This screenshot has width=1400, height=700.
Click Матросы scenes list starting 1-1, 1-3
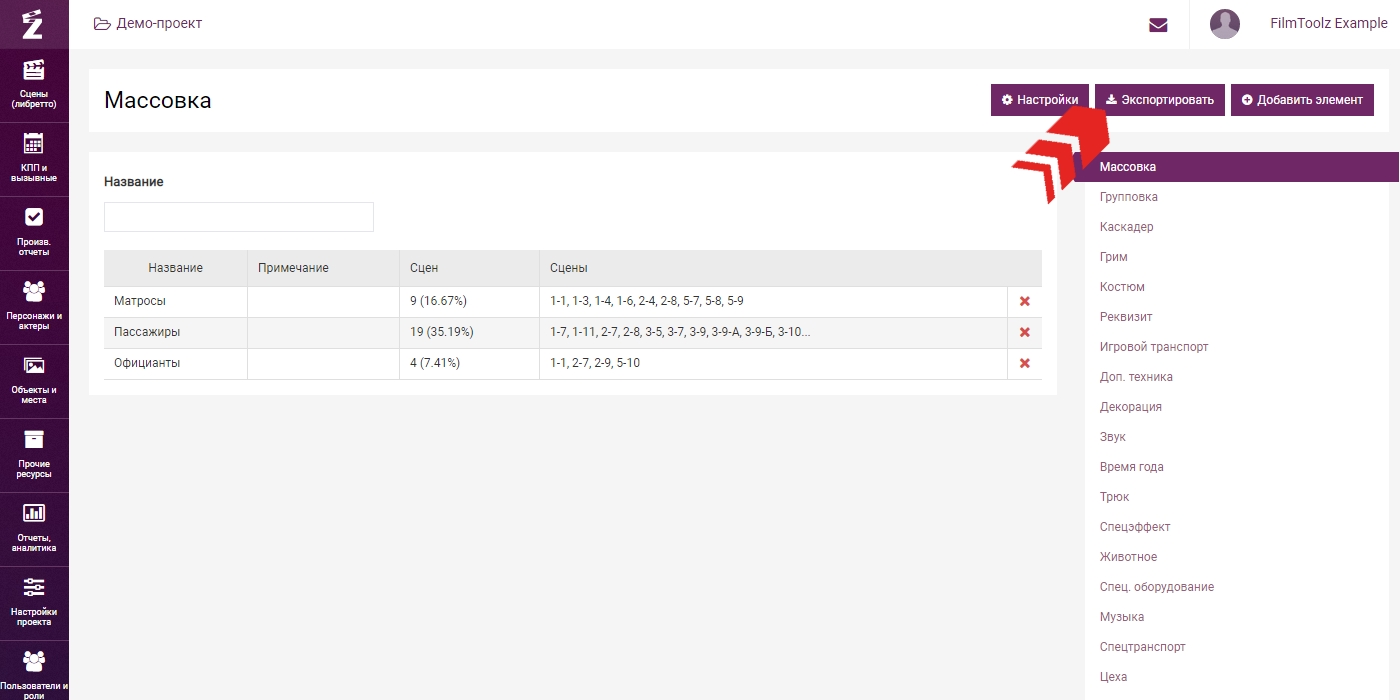pos(647,301)
